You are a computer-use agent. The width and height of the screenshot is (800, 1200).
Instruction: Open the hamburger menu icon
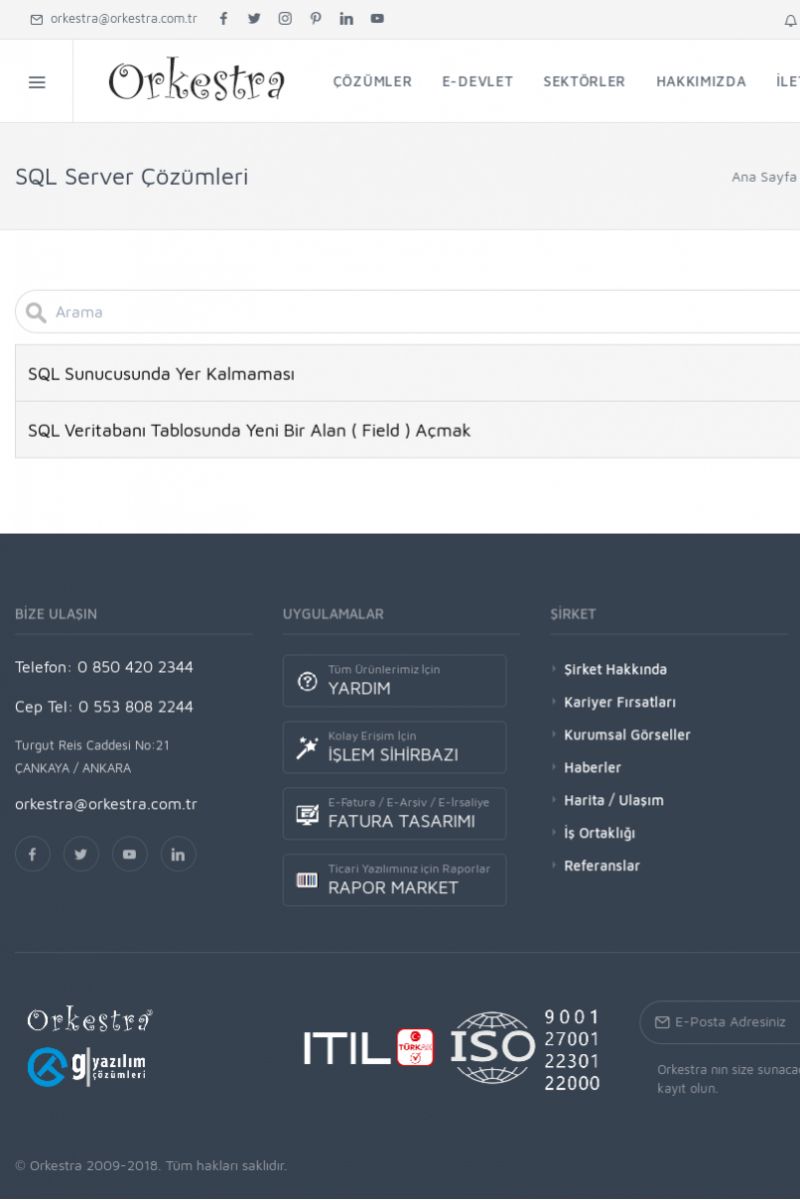tap(37, 82)
